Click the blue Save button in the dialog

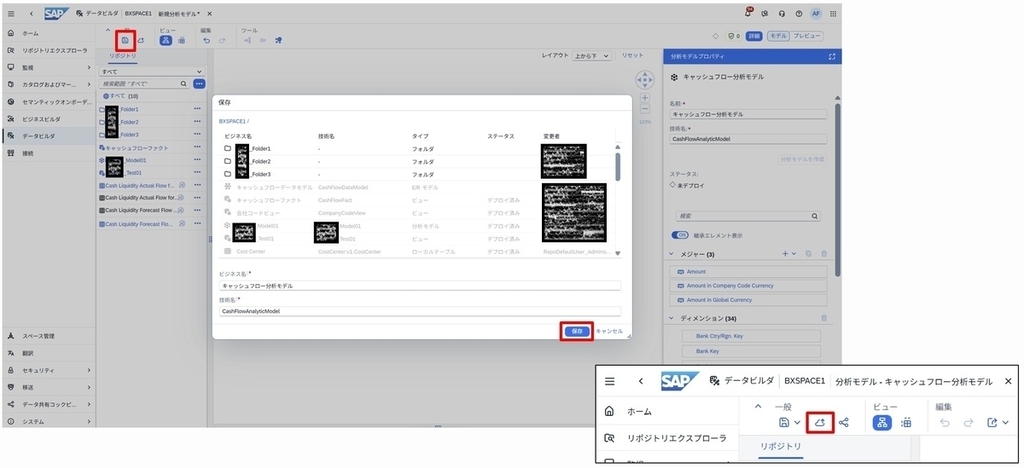[x=577, y=332]
